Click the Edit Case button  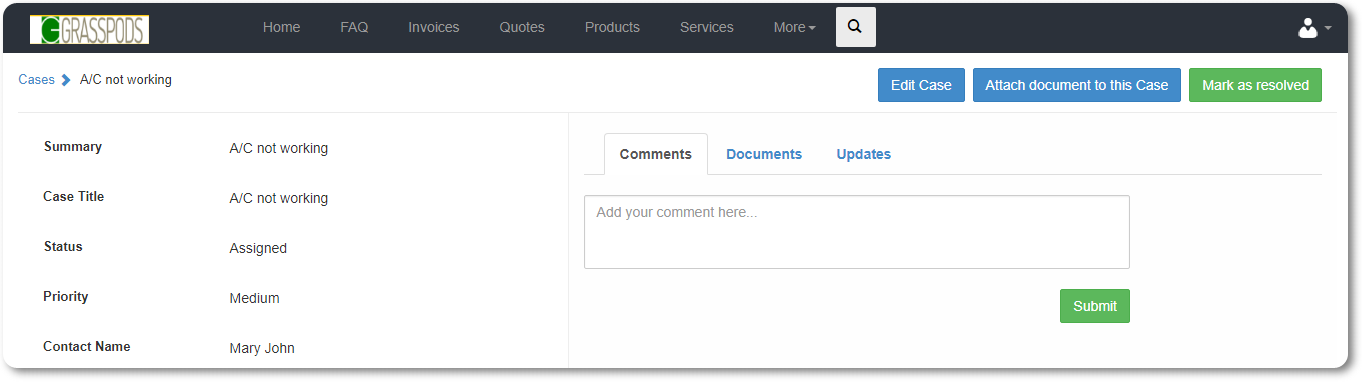click(x=921, y=85)
